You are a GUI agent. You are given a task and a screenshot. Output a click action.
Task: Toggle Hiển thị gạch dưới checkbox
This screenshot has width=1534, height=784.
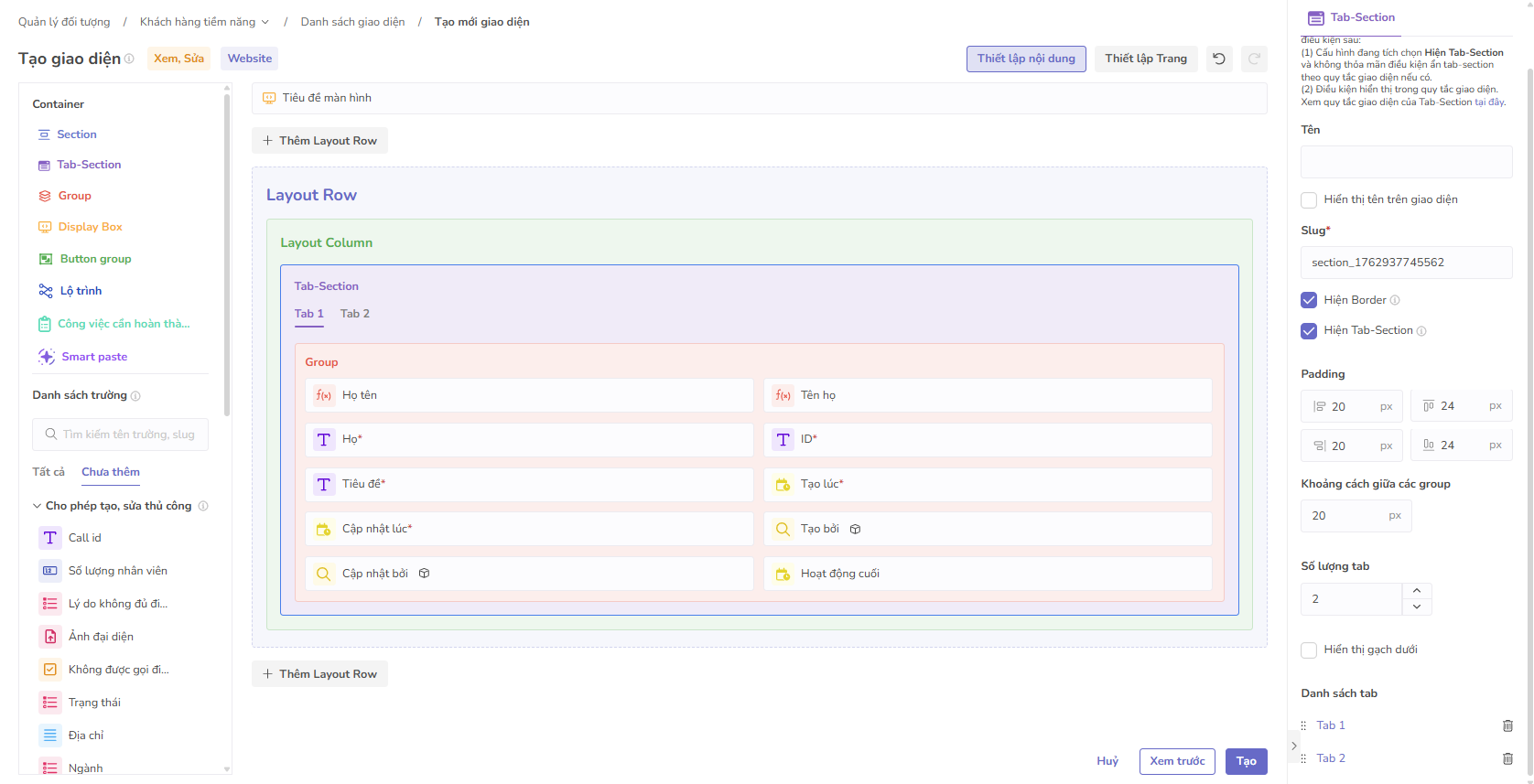click(x=1309, y=650)
